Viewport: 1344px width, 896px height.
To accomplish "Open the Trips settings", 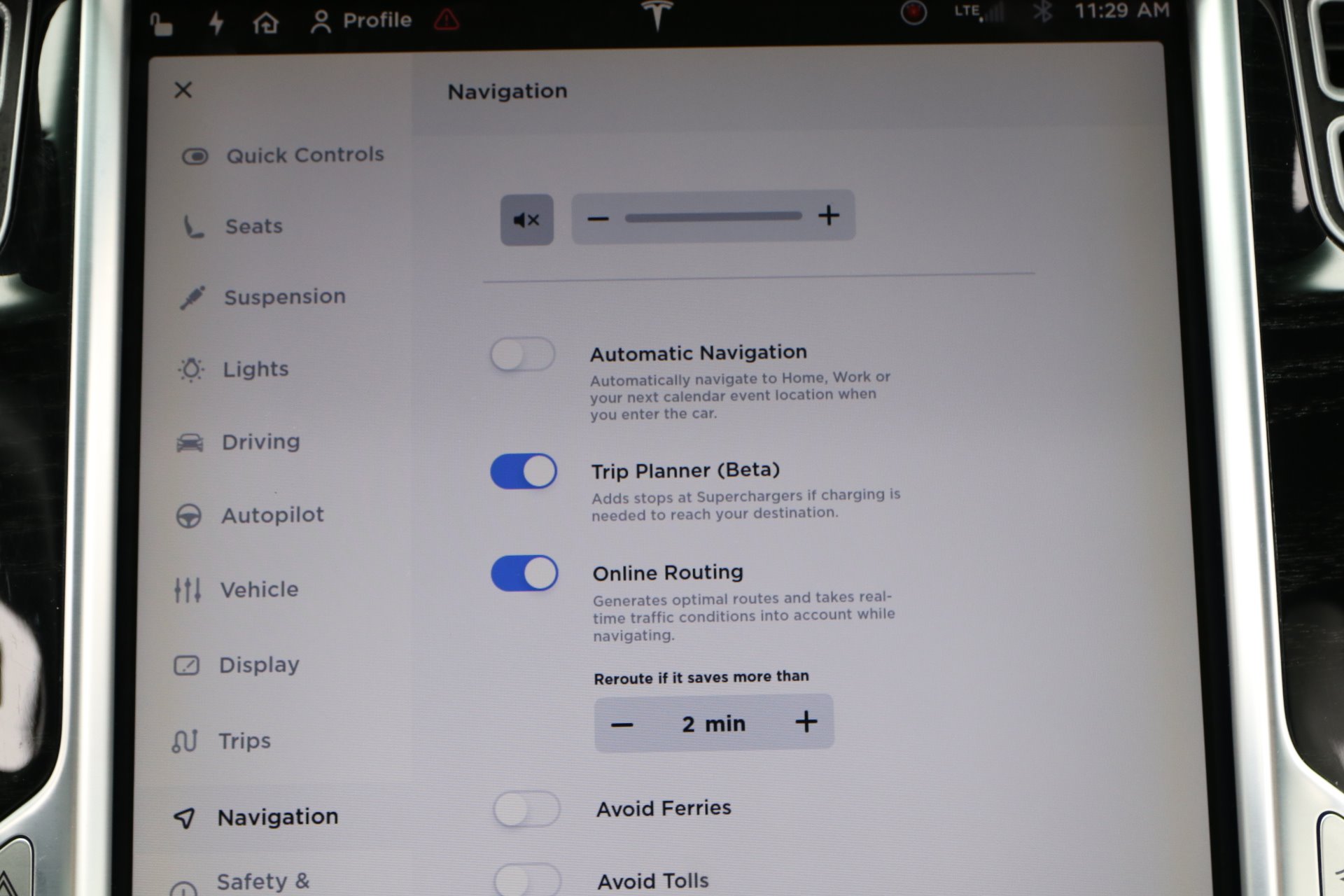I will coord(220,741).
